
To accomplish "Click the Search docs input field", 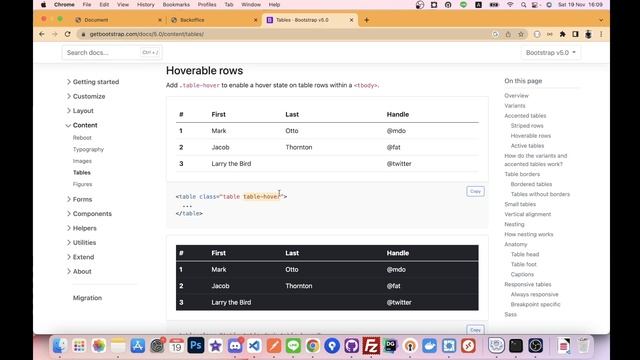I will pos(112,53).
